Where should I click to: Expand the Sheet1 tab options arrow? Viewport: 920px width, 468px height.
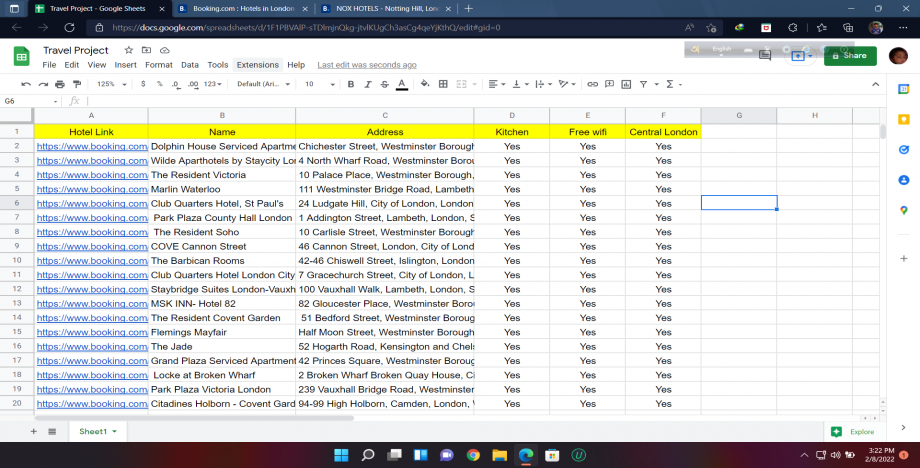pos(114,431)
